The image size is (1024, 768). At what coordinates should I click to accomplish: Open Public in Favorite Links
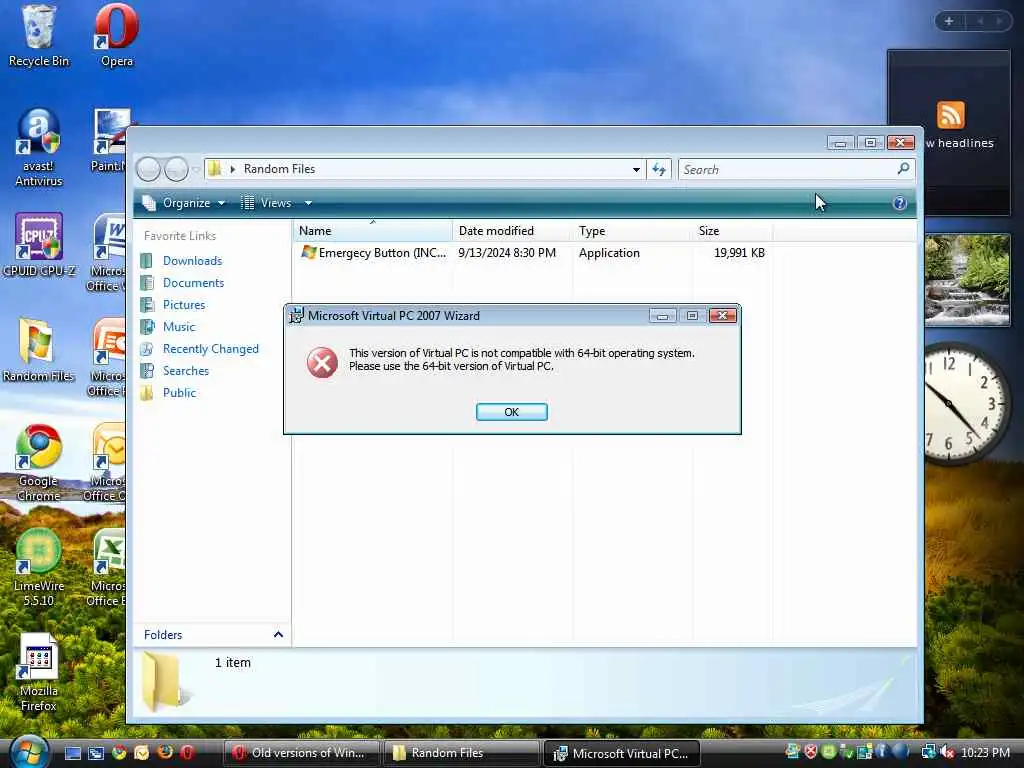[x=179, y=392]
